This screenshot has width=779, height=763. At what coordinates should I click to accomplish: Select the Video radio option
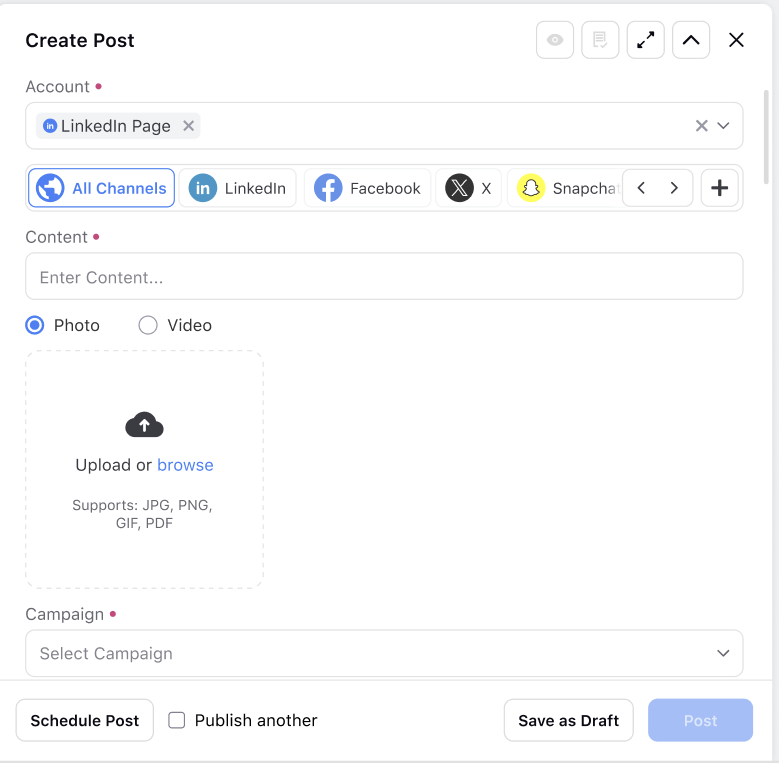tap(148, 325)
